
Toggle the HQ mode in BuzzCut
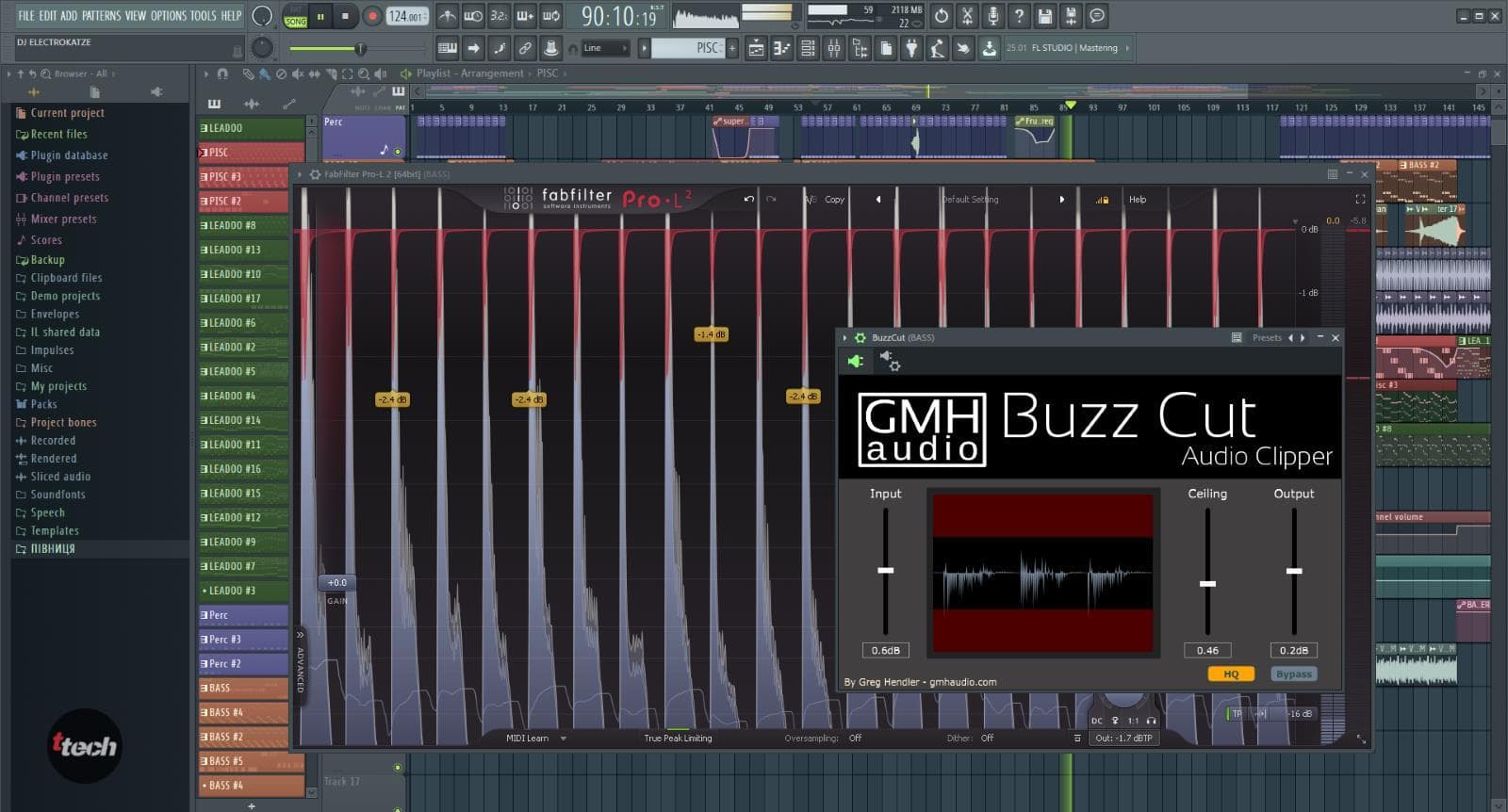tap(1231, 674)
